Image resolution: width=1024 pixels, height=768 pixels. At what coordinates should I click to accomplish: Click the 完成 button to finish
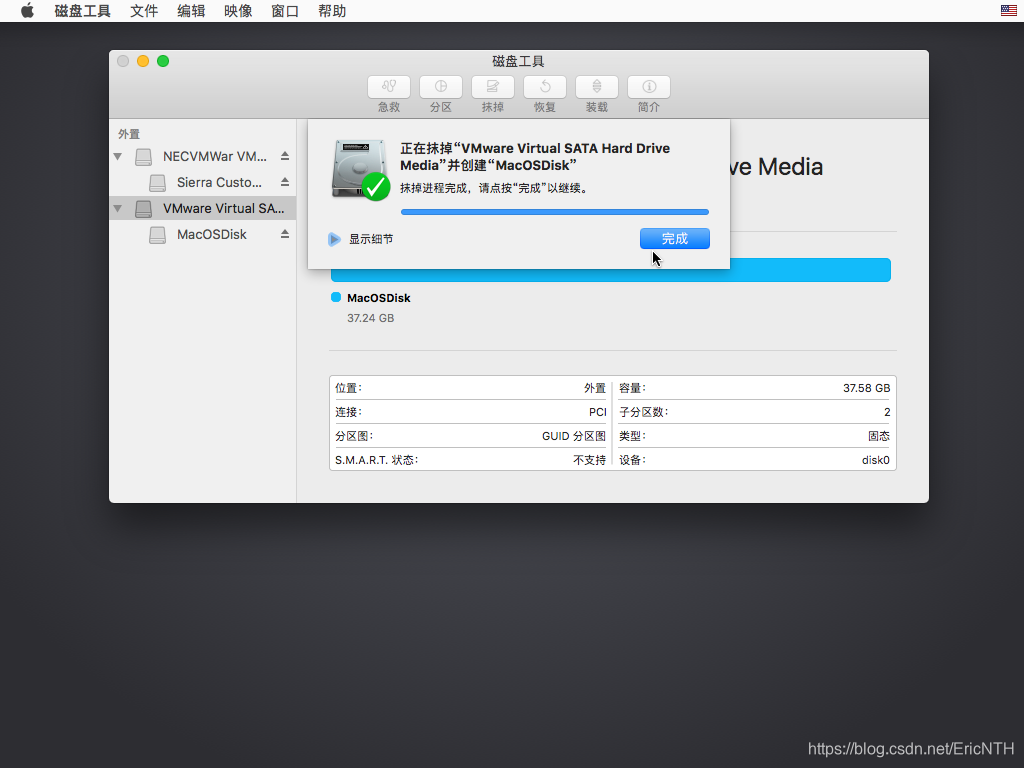675,238
